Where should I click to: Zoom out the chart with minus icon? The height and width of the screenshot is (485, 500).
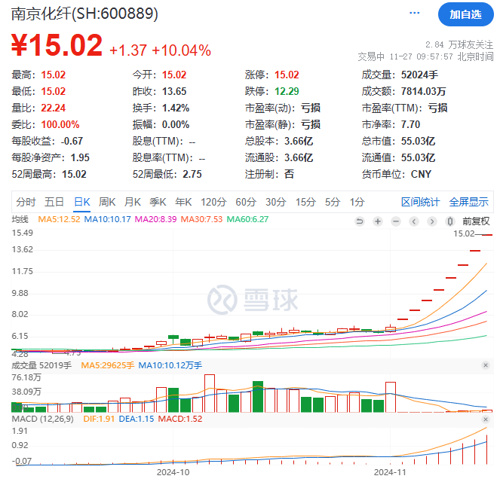coord(396,221)
